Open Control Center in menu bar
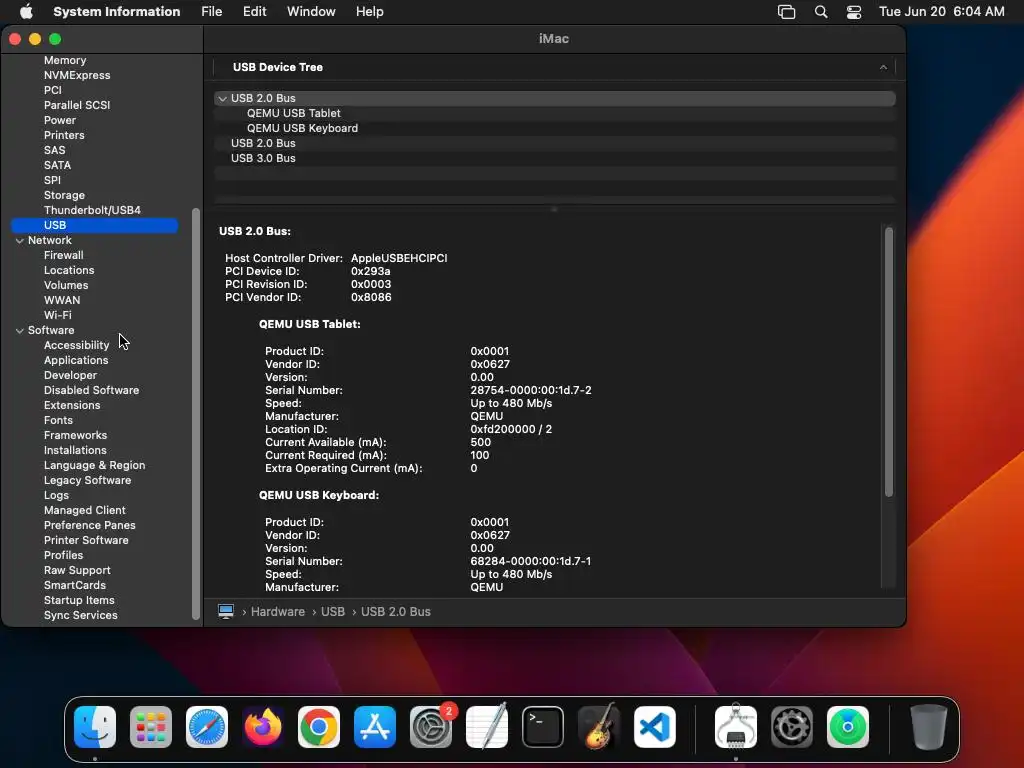 [x=854, y=12]
